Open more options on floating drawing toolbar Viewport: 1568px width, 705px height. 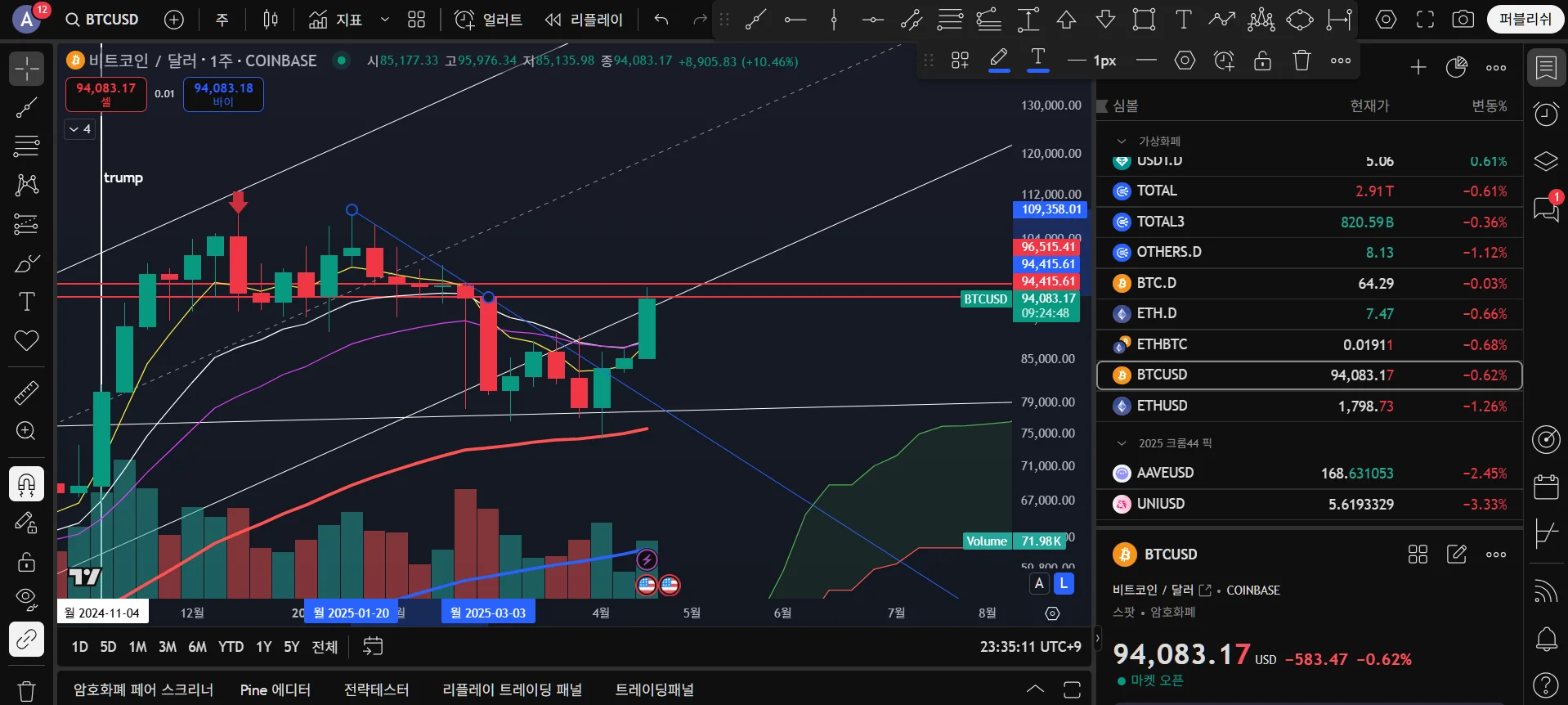click(x=1341, y=61)
